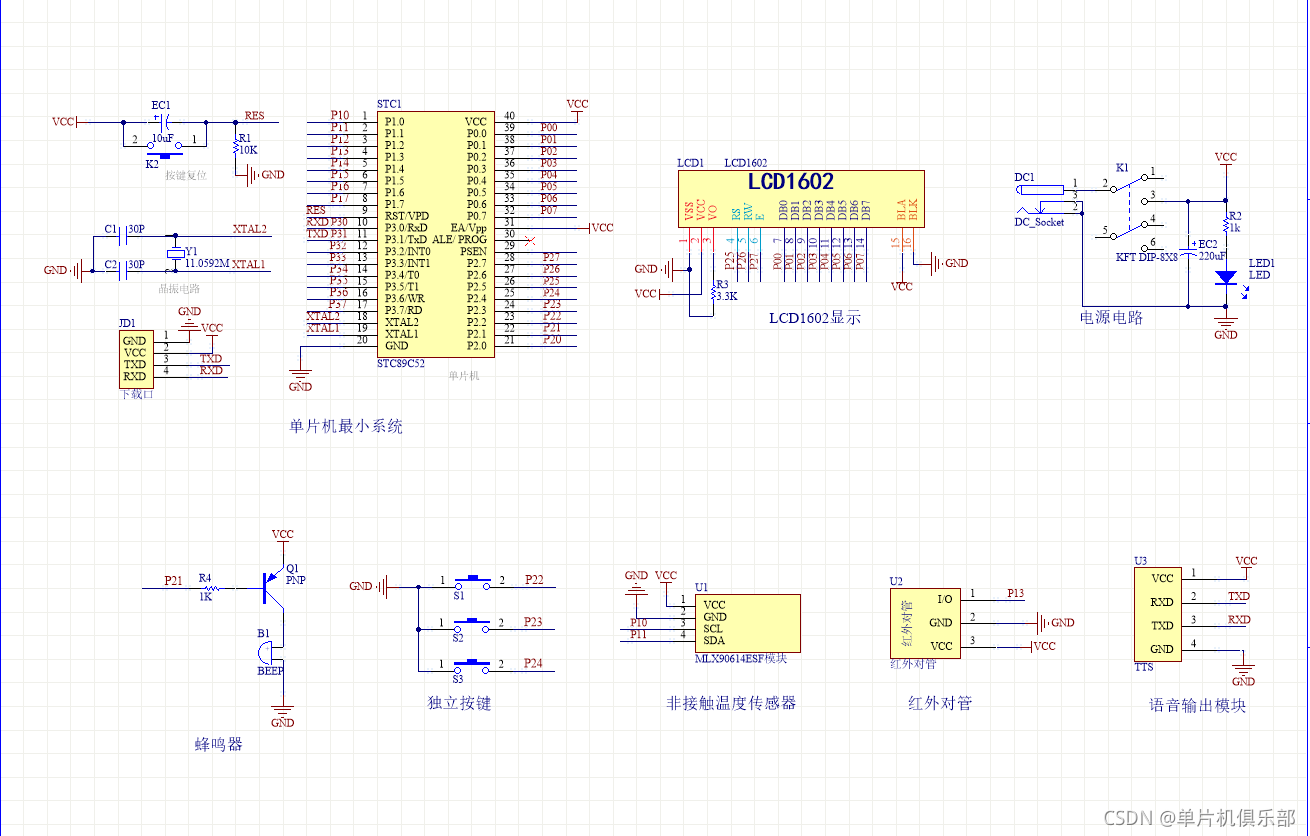Click the 'LCD1602显示' section label
Image resolution: width=1310 pixels, height=836 pixels.
pyautogui.click(x=815, y=318)
